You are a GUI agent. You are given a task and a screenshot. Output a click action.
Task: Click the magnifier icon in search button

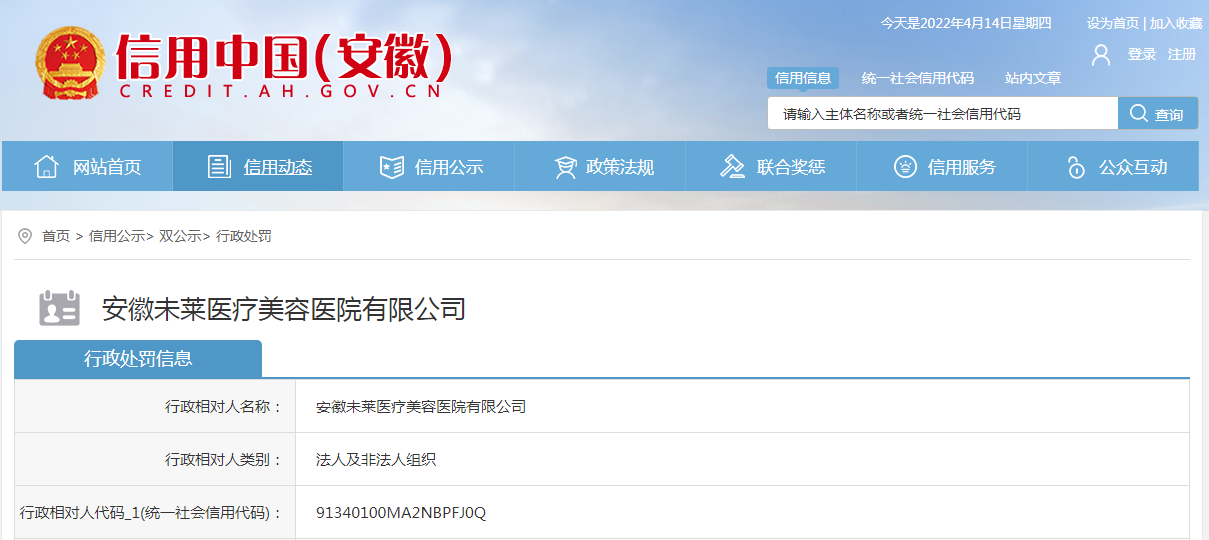pyautogui.click(x=1138, y=114)
